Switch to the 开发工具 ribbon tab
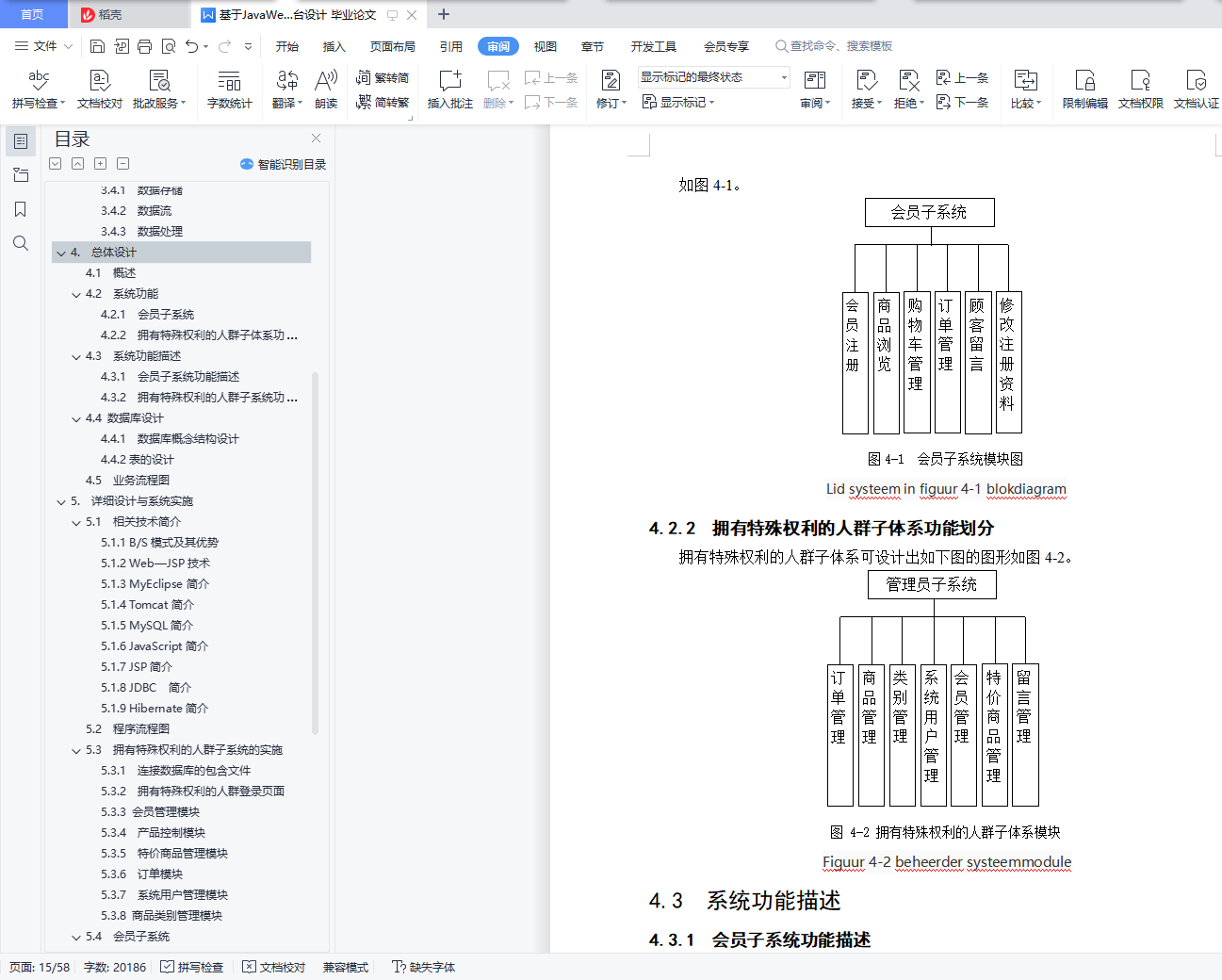This screenshot has height=980, width=1222. [x=654, y=46]
